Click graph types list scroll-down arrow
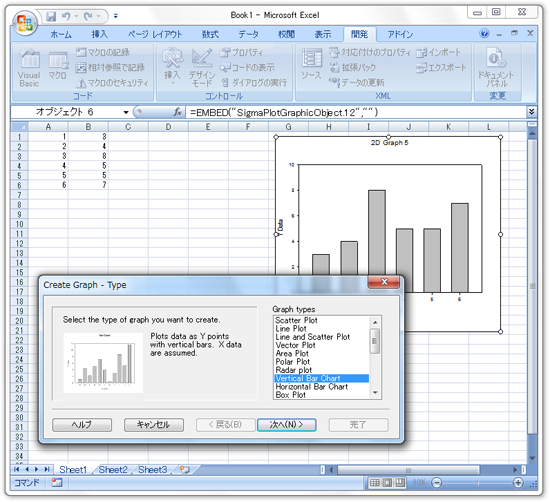550x502 pixels. coord(375,393)
